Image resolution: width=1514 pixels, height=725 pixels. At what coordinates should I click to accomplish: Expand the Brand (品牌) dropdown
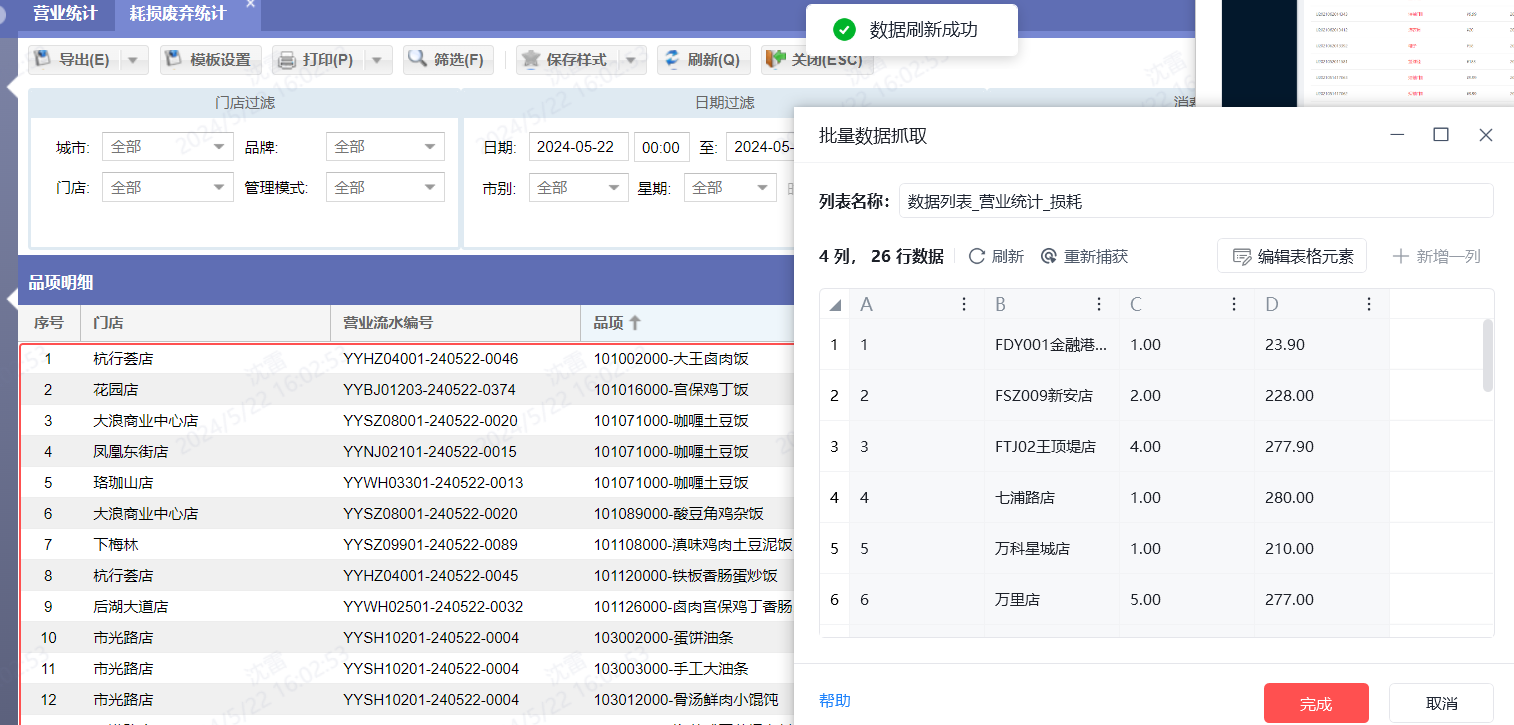click(x=385, y=147)
